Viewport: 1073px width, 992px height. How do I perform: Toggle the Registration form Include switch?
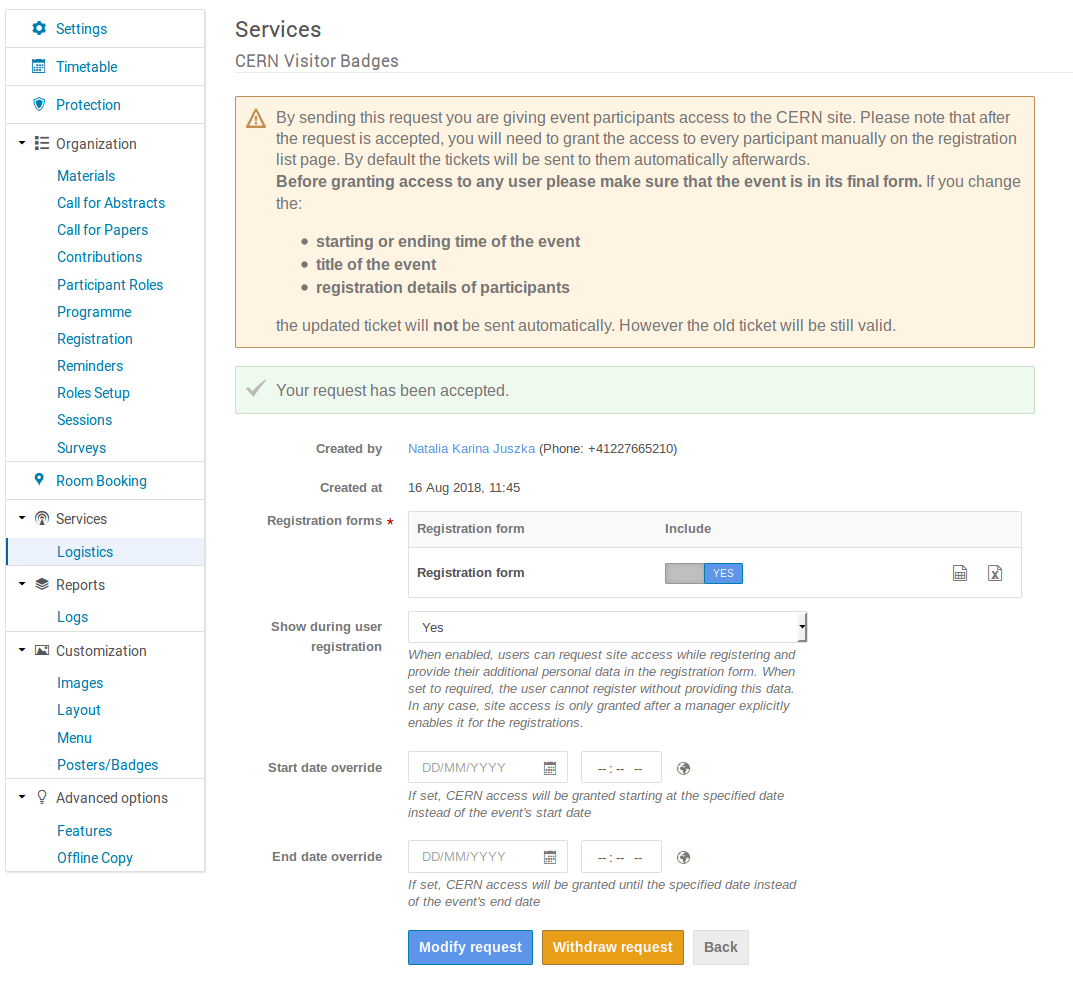(x=703, y=573)
